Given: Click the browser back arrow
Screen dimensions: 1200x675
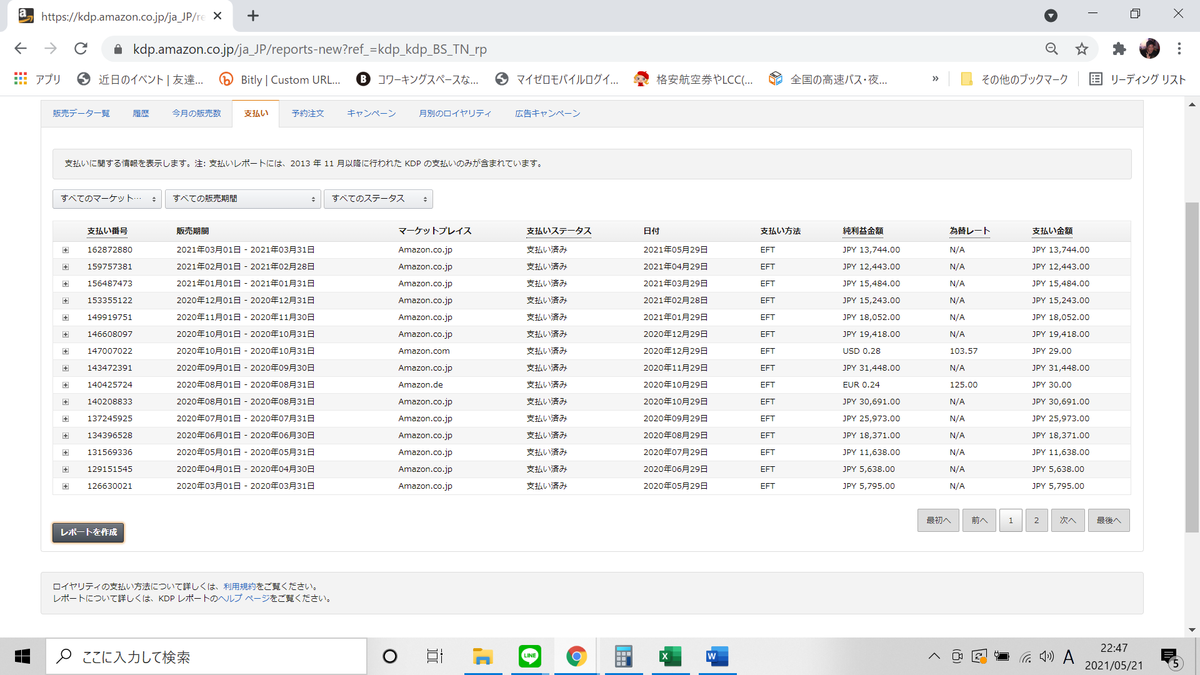Looking at the screenshot, I should click(20, 48).
